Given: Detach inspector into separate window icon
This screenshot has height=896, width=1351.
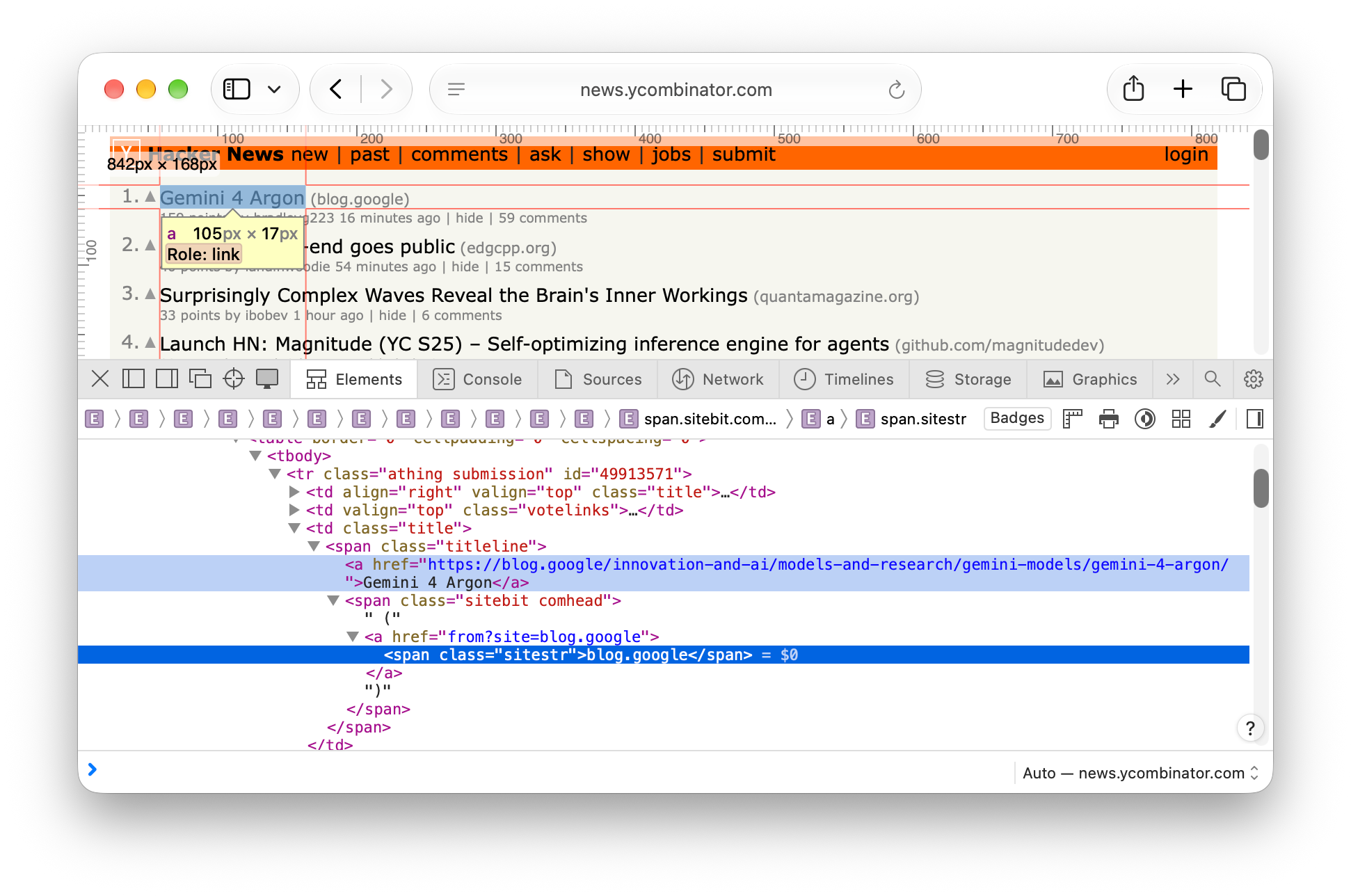Looking at the screenshot, I should click(x=200, y=379).
